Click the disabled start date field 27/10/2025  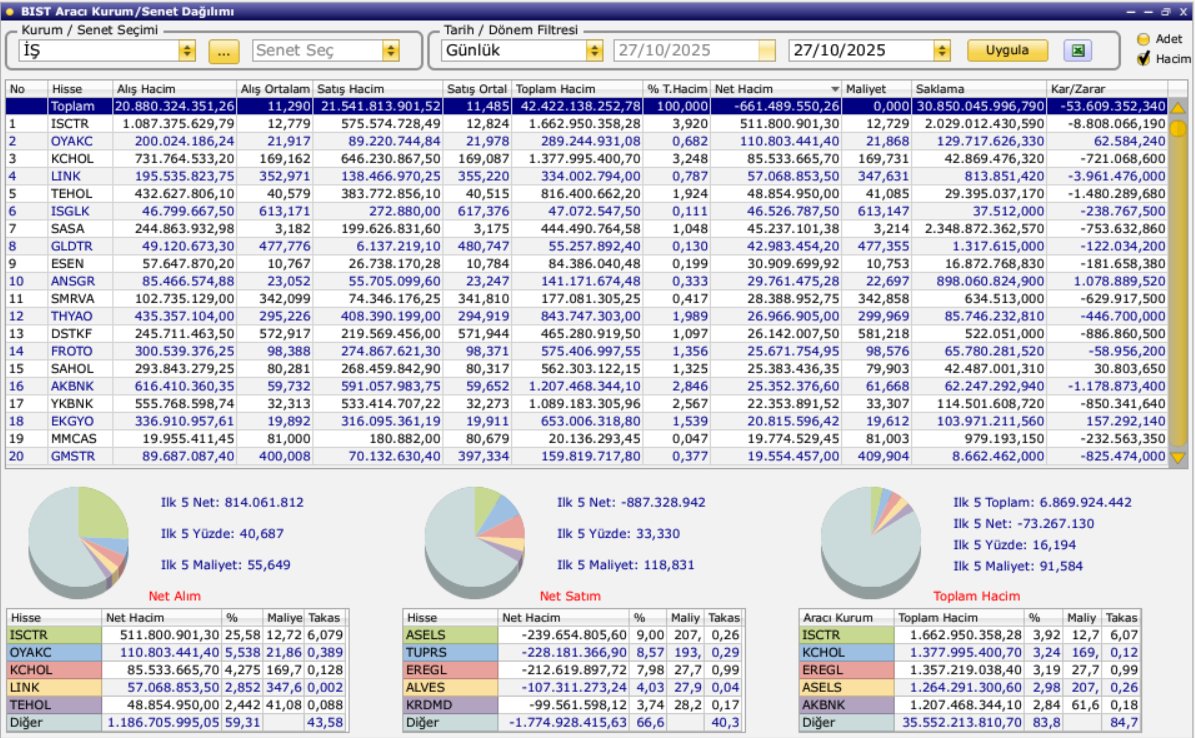[694, 50]
